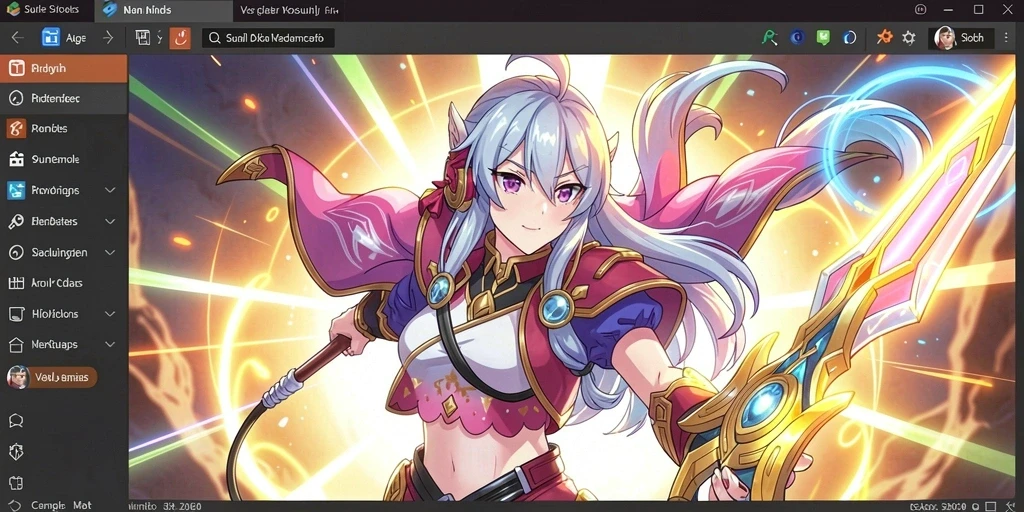Click the circled icon left of minimize
Viewport: 1024px width, 512px height.
pyautogui.click(x=921, y=9)
